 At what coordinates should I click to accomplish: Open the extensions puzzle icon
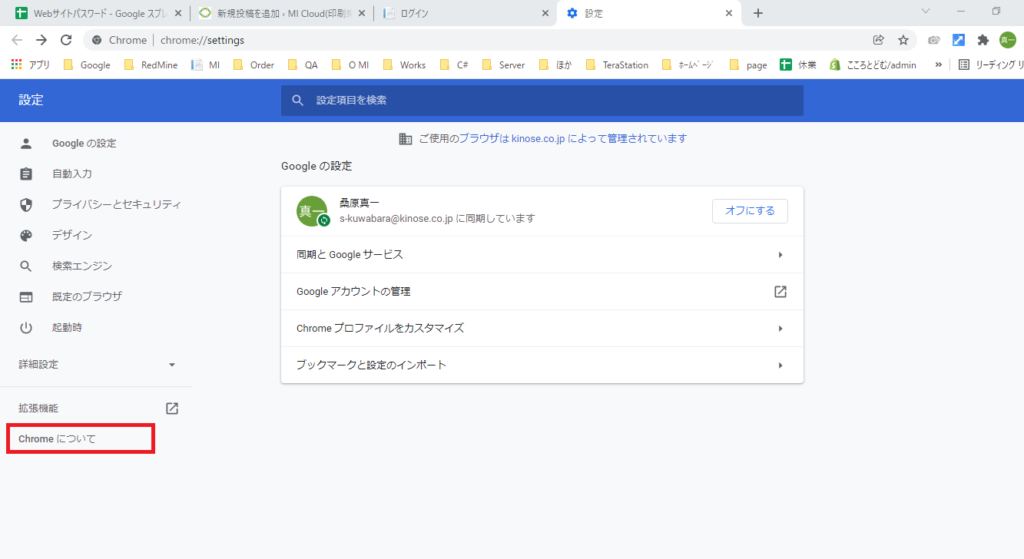coord(983,40)
